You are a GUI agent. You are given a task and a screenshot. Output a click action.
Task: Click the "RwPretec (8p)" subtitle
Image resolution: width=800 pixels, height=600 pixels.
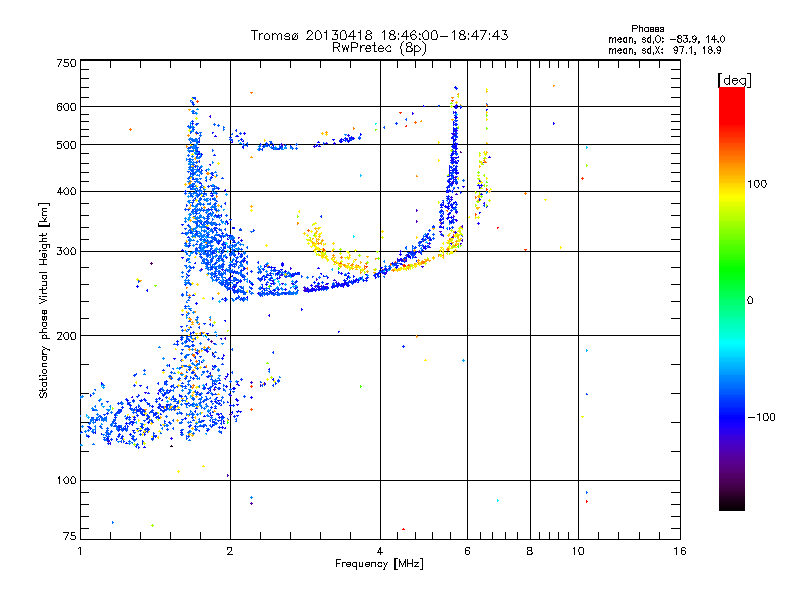click(x=379, y=48)
